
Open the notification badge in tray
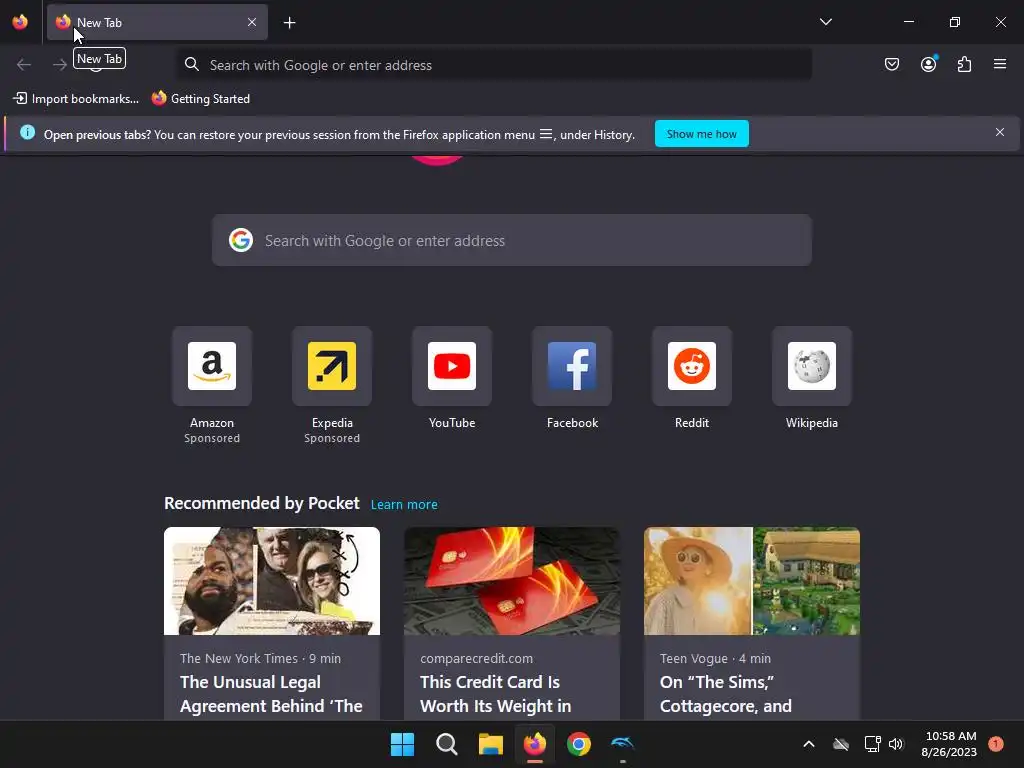click(x=996, y=744)
